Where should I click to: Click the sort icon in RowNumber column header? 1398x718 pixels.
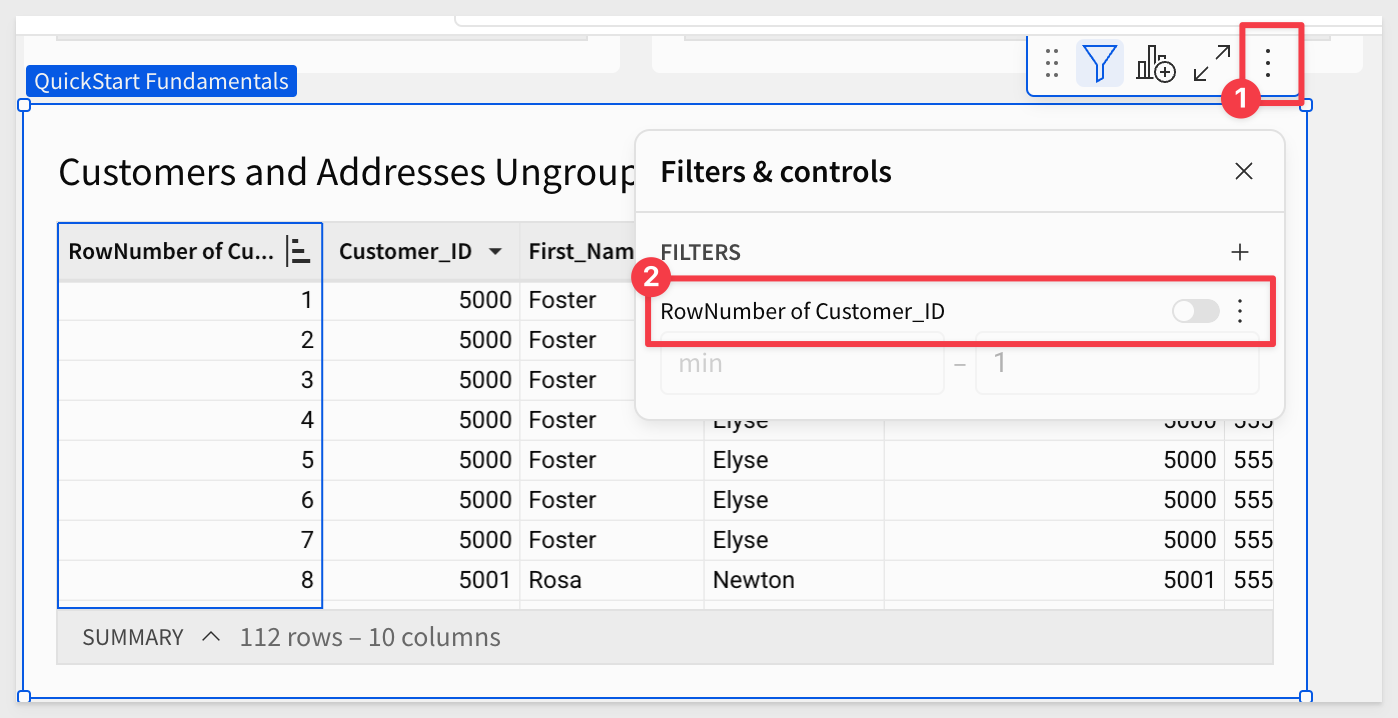298,251
